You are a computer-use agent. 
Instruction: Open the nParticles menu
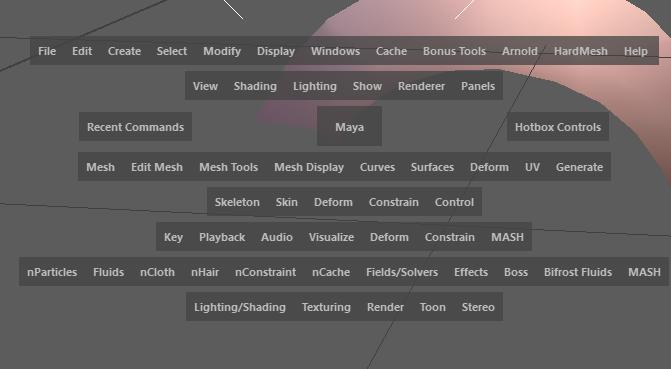[52, 272]
